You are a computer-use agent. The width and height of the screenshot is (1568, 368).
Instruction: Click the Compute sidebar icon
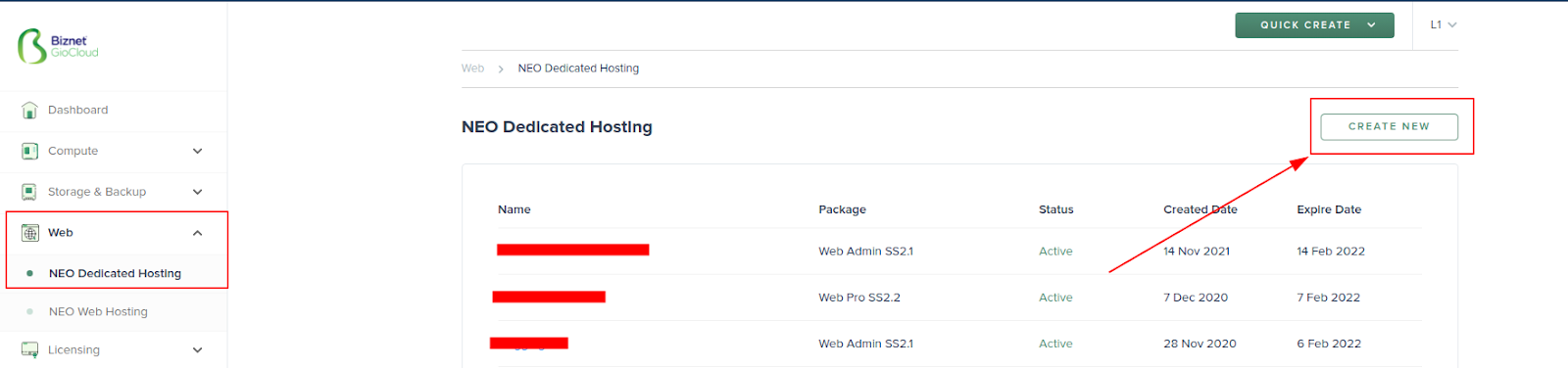(29, 151)
